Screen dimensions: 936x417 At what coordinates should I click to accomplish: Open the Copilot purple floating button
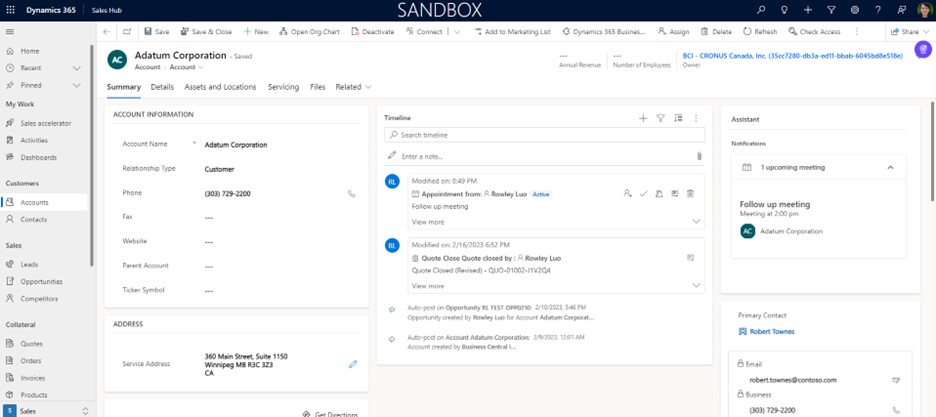point(923,50)
